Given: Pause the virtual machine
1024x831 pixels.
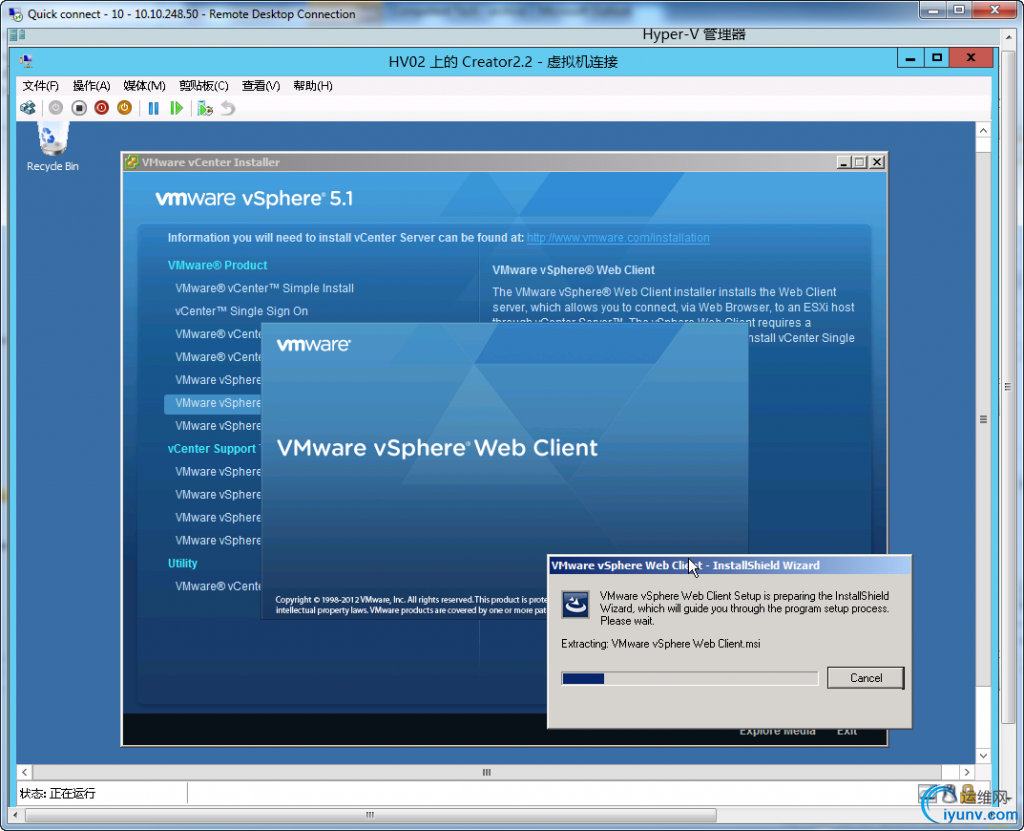Looking at the screenshot, I should [153, 108].
